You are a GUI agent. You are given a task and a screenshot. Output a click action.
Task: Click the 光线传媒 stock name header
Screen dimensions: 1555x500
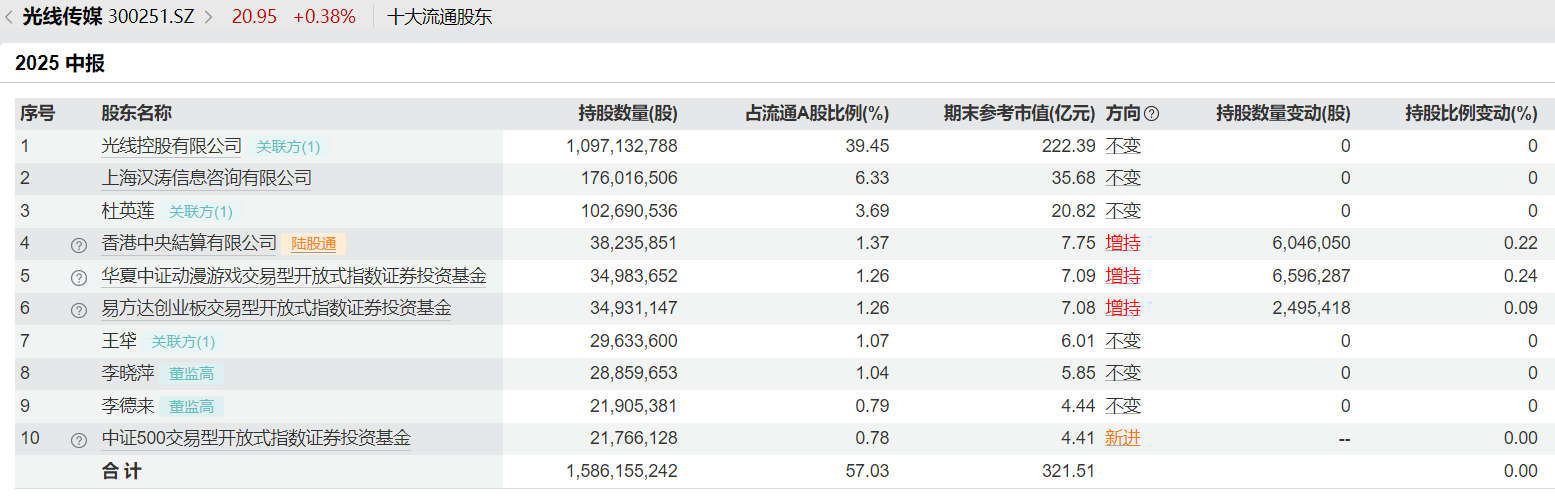click(x=62, y=17)
